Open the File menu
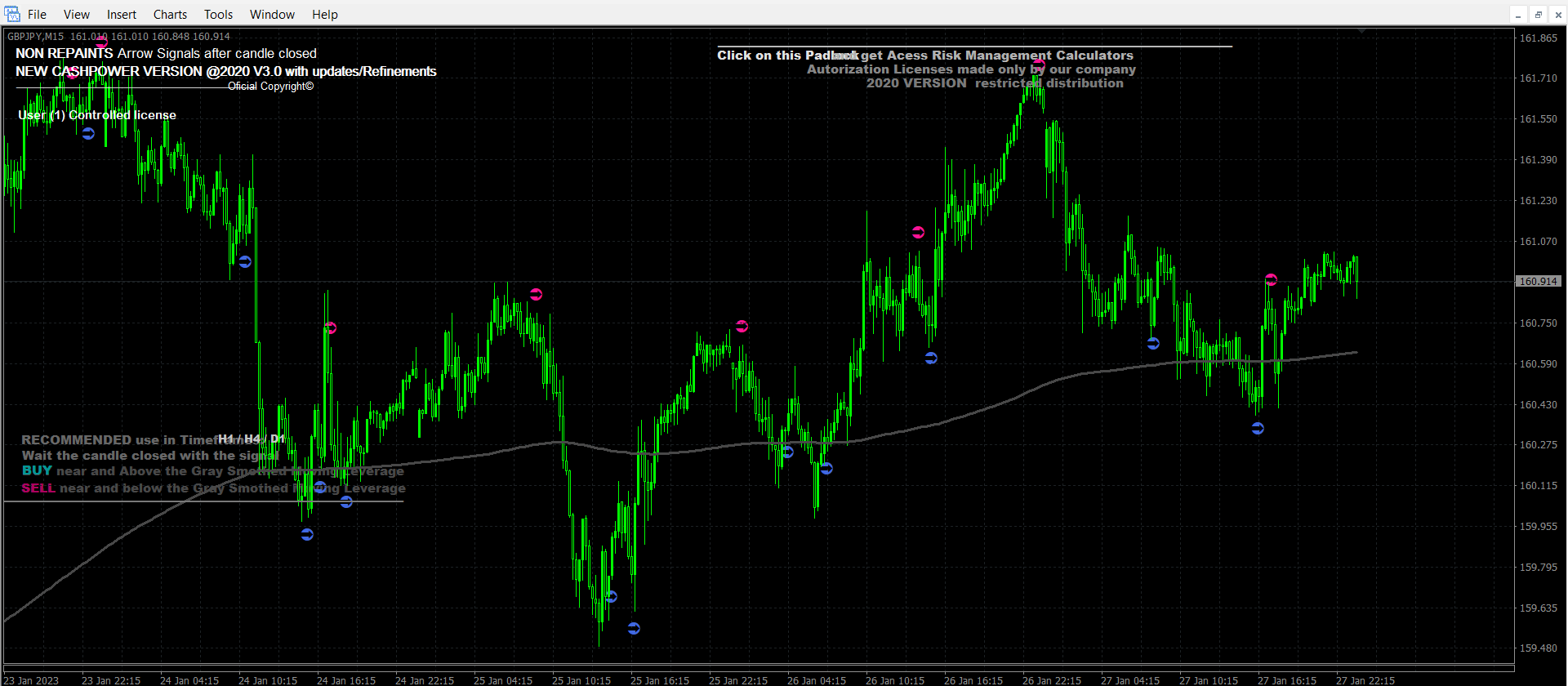The height and width of the screenshot is (686, 1568). click(x=37, y=14)
